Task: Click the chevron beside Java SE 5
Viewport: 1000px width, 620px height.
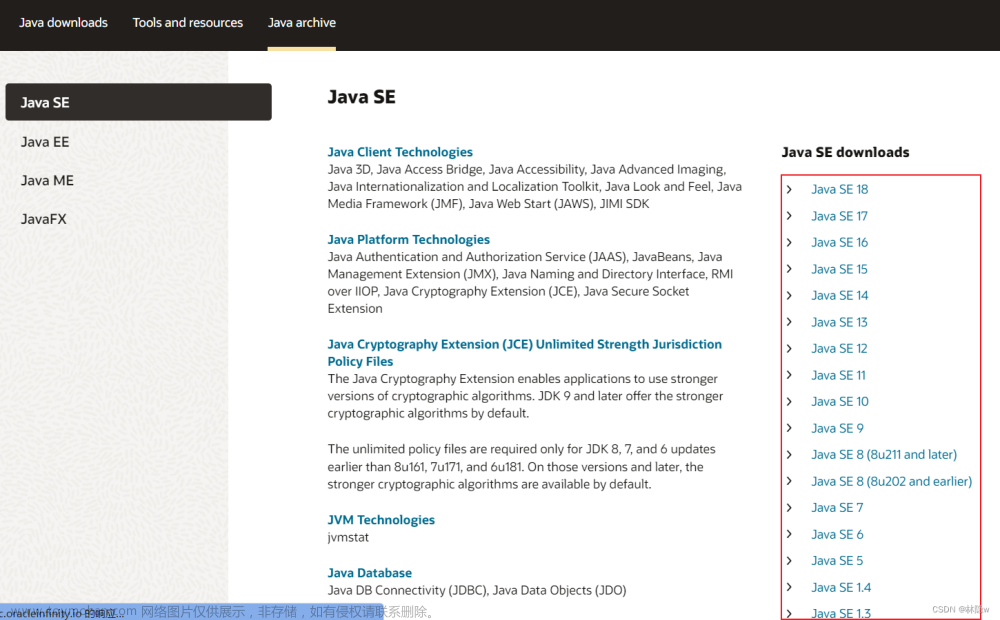Action: coord(790,561)
